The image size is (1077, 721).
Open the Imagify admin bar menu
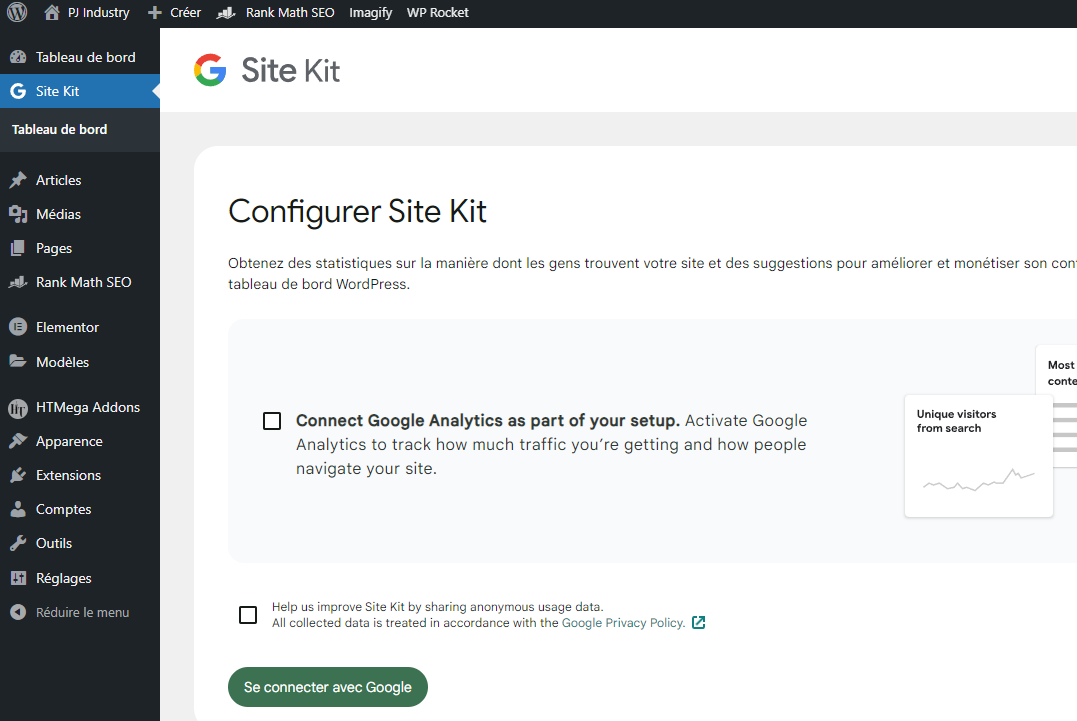tap(370, 13)
